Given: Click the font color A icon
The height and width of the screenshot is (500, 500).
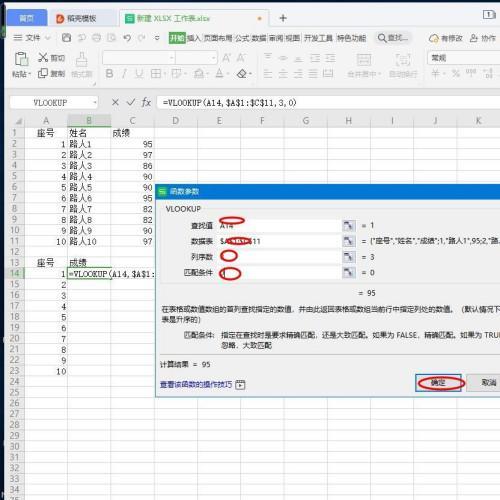Looking at the screenshot, I should point(219,73).
